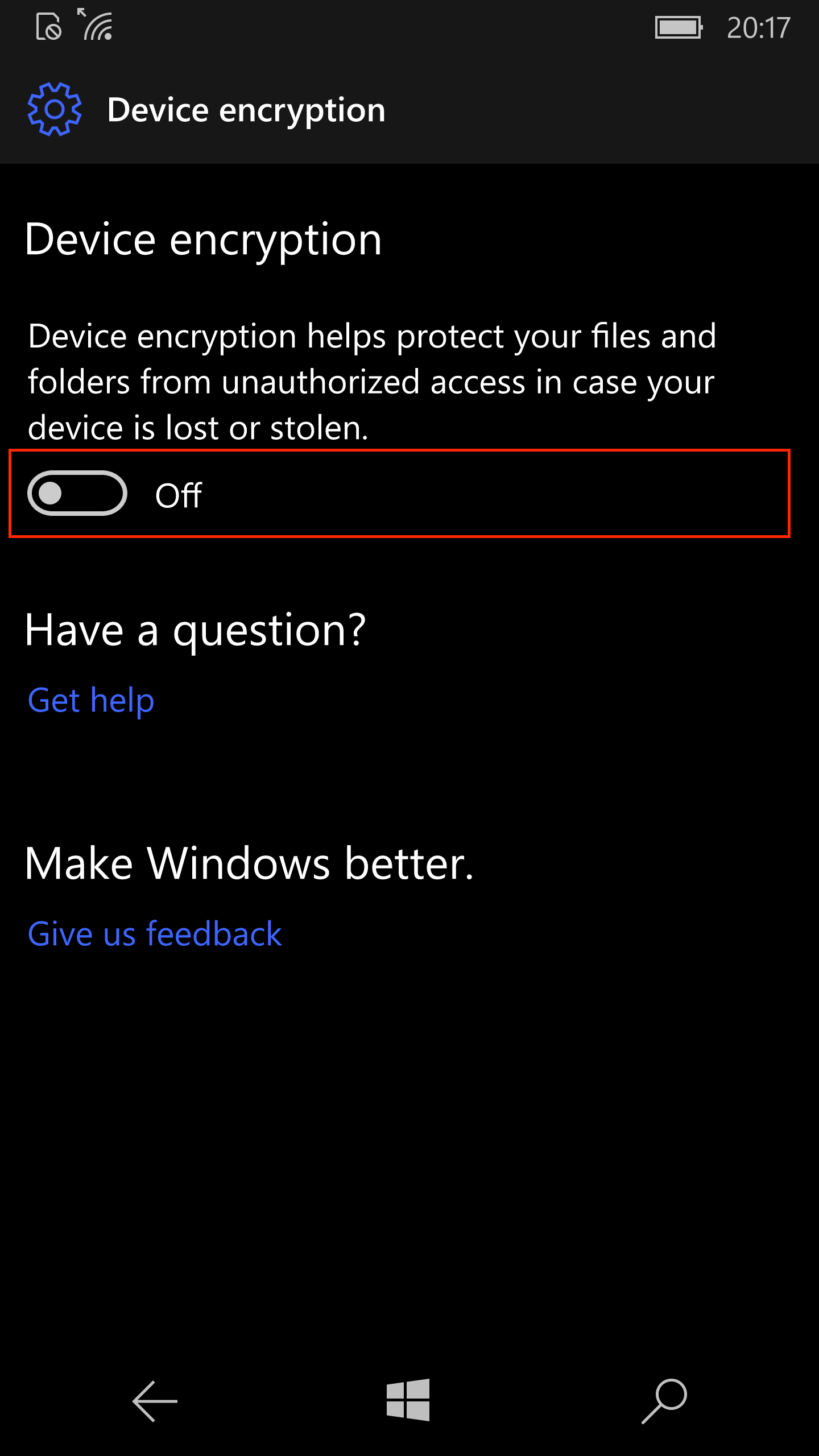The image size is (819, 1456).
Task: Click the blue Settings gear icon
Action: (x=55, y=109)
